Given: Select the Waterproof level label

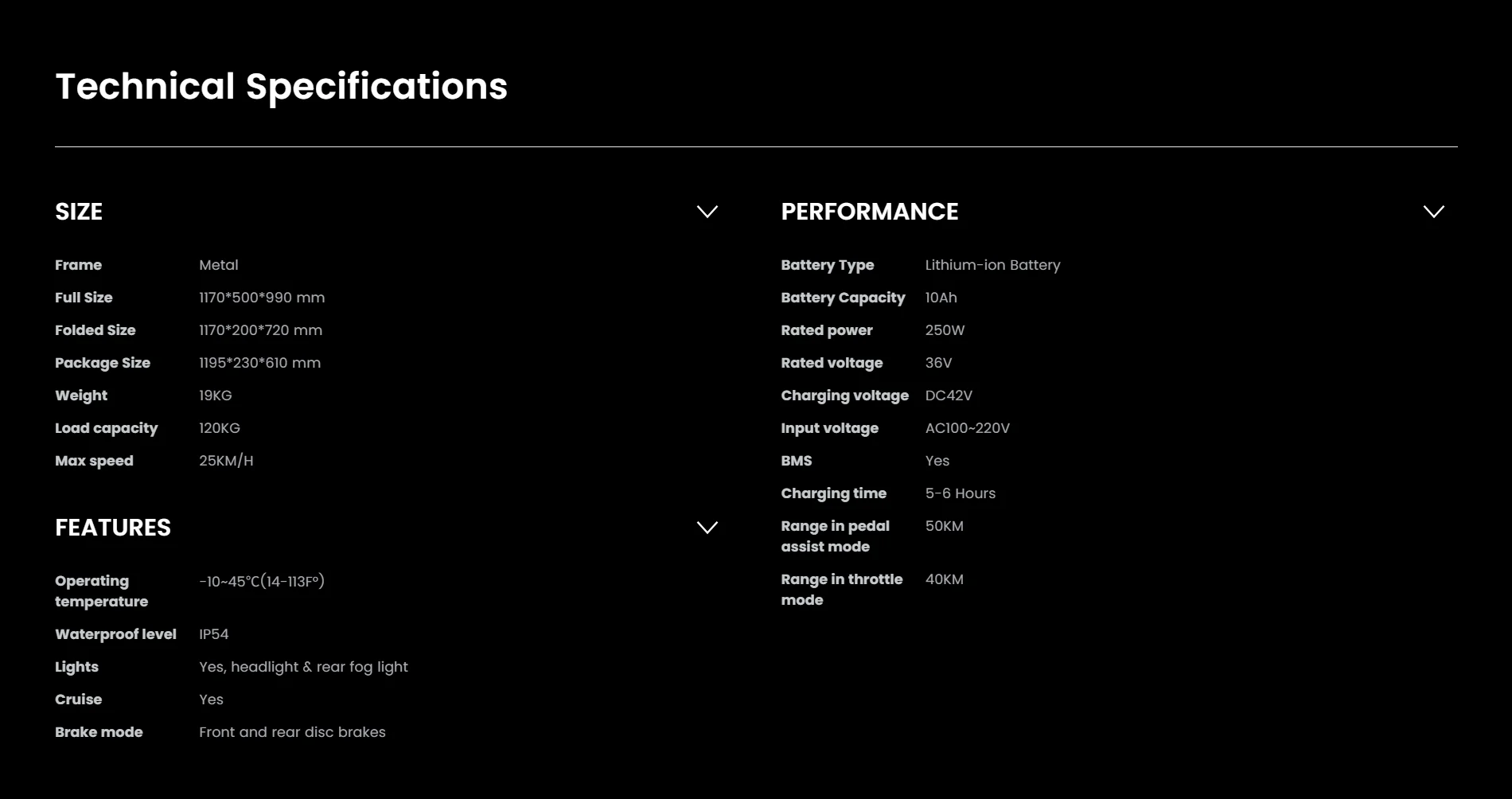Looking at the screenshot, I should coord(115,634).
